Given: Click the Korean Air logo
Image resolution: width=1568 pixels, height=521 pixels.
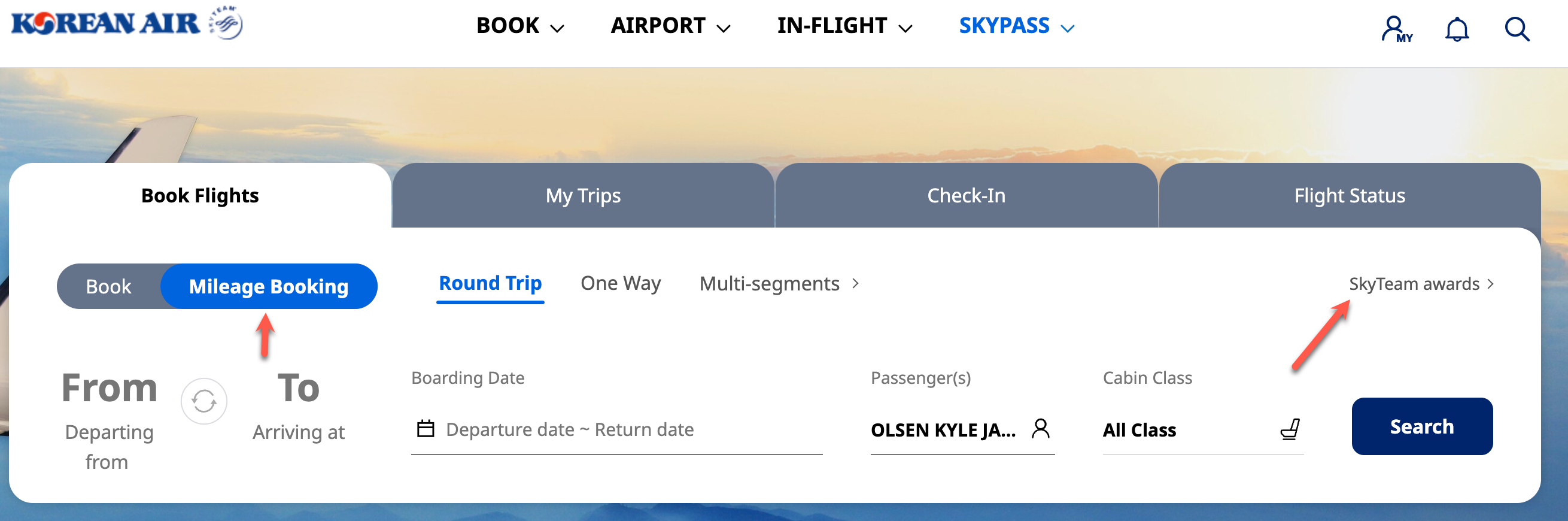Looking at the screenshot, I should pyautogui.click(x=104, y=23).
